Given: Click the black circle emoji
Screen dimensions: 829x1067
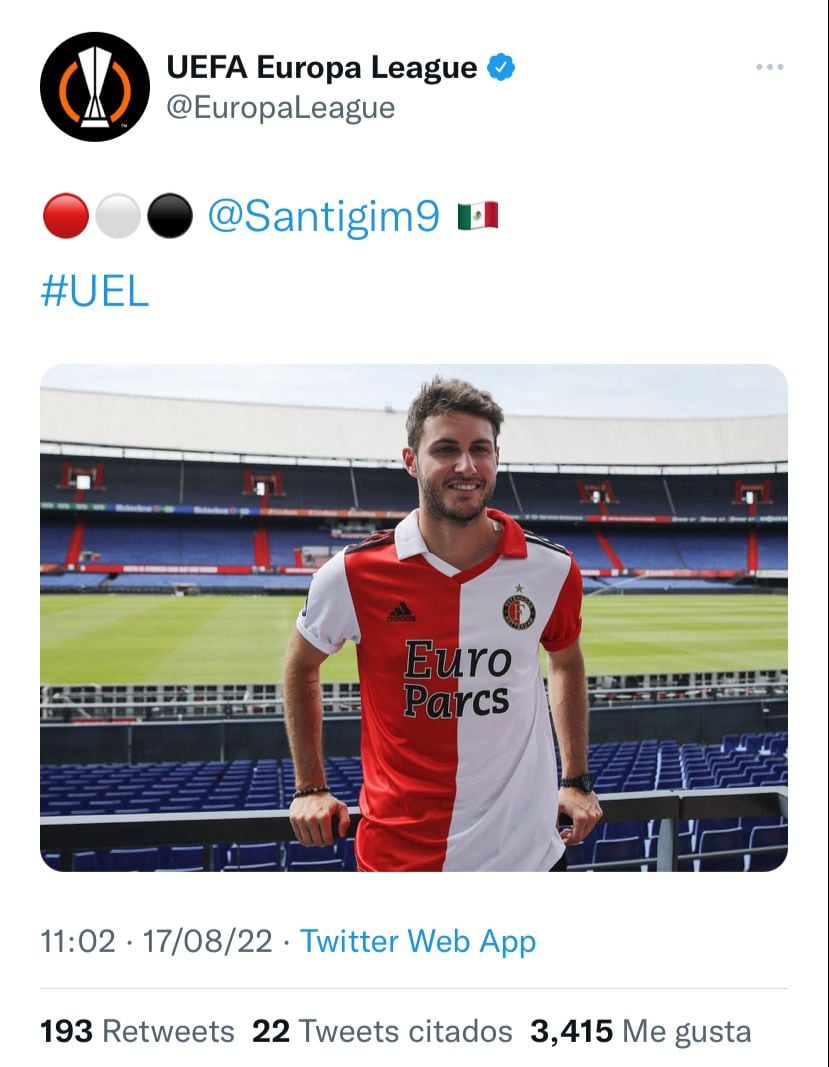Looking at the screenshot, I should tap(170, 216).
